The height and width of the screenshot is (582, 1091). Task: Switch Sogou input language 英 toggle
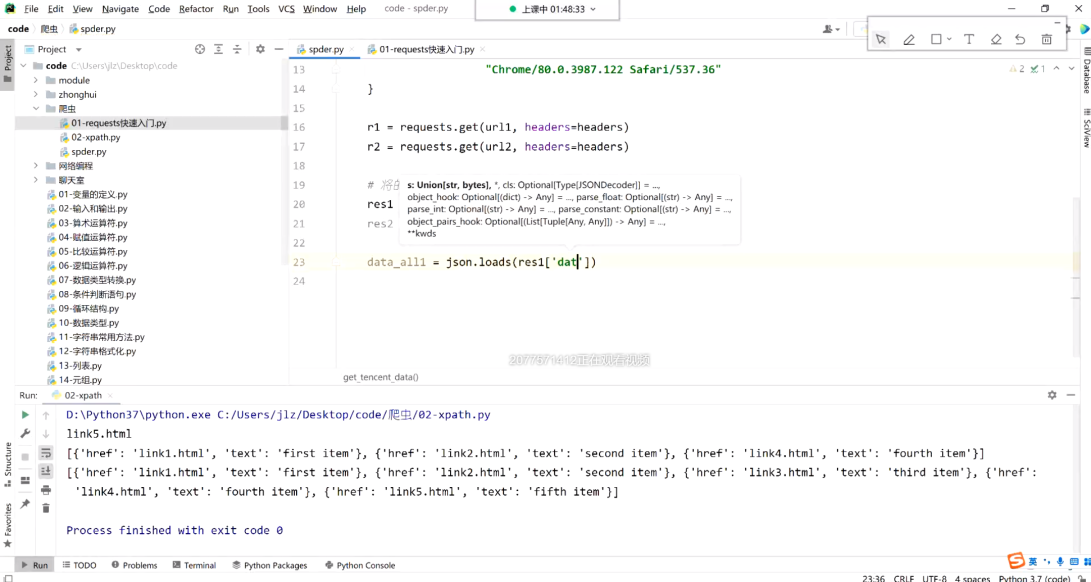(1034, 561)
